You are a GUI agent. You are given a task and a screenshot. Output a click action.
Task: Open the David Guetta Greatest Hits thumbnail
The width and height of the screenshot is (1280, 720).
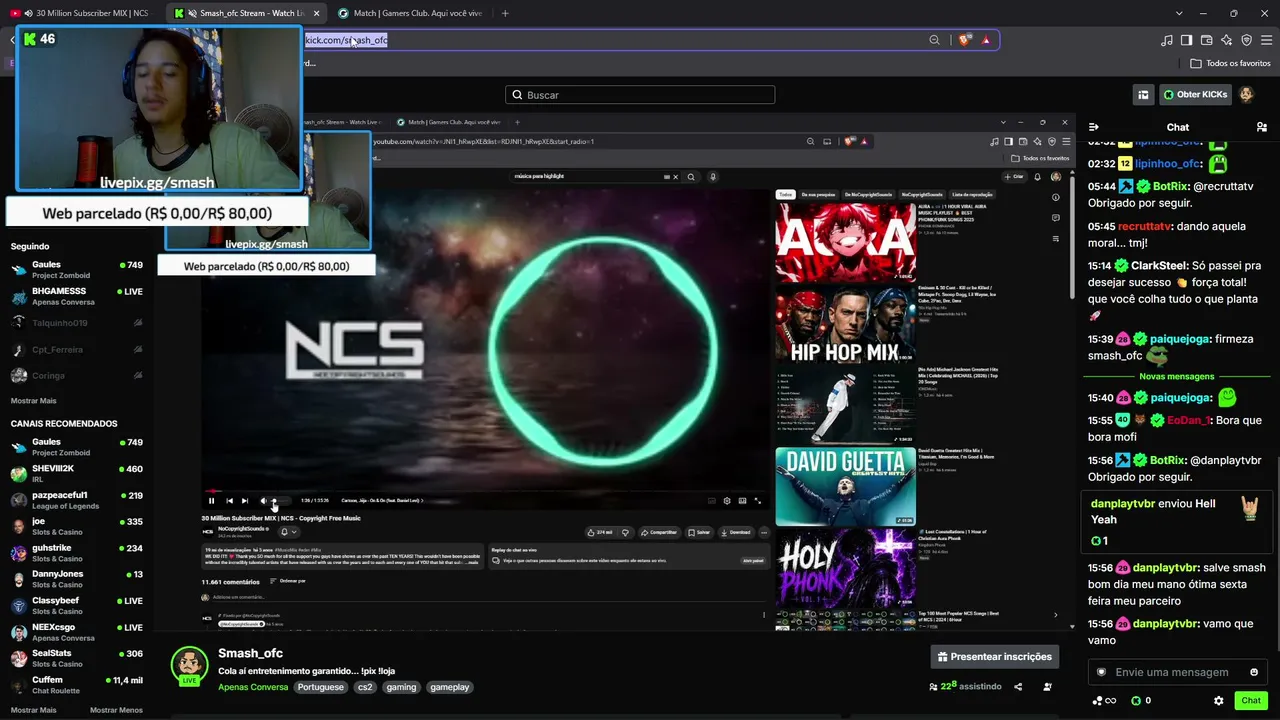pos(845,486)
